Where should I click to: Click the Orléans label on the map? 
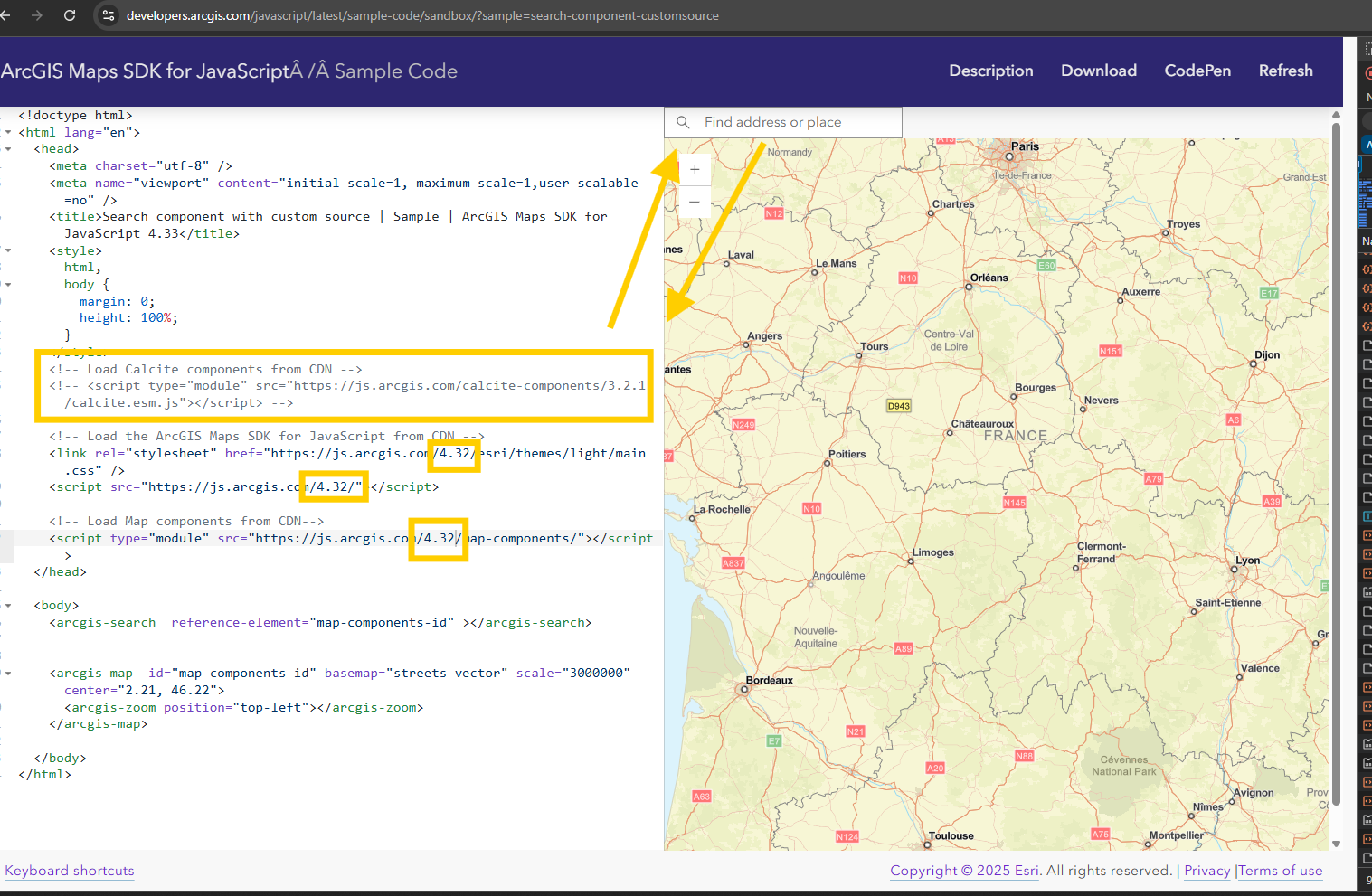989,278
